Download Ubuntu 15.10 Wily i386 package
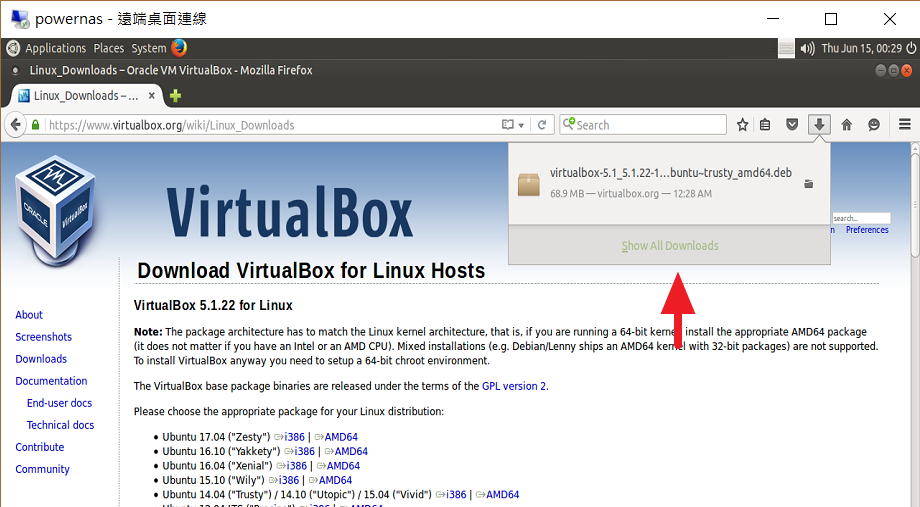This screenshot has width=920, height=507. click(289, 480)
